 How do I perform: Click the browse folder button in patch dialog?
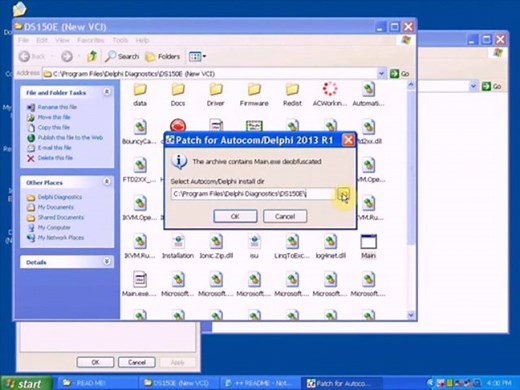click(x=343, y=193)
